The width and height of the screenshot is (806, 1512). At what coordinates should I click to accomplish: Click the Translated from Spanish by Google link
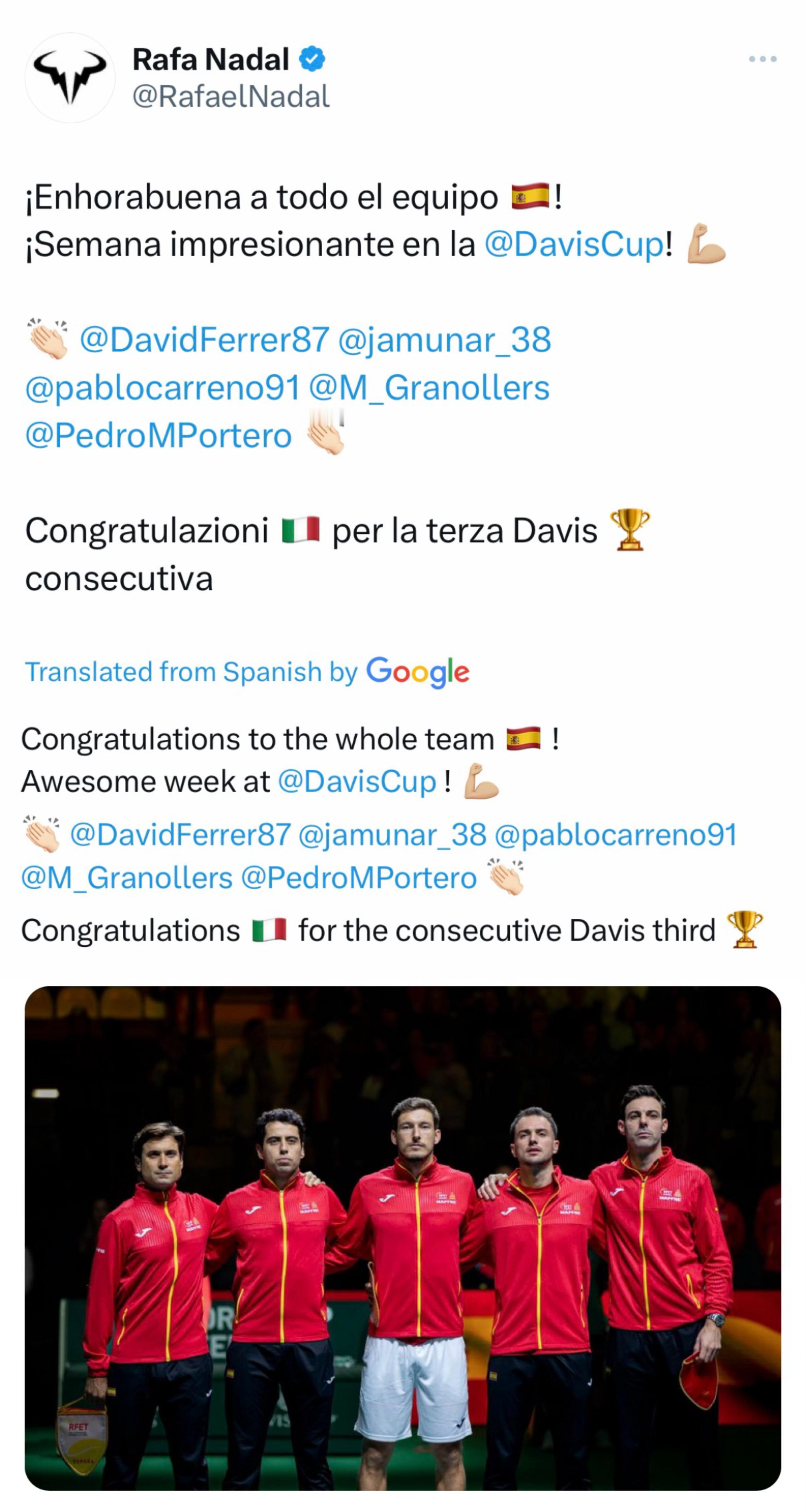(x=247, y=672)
